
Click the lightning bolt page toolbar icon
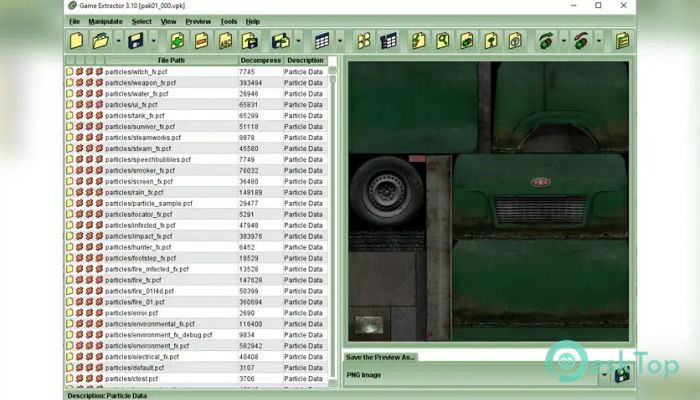click(x=419, y=41)
